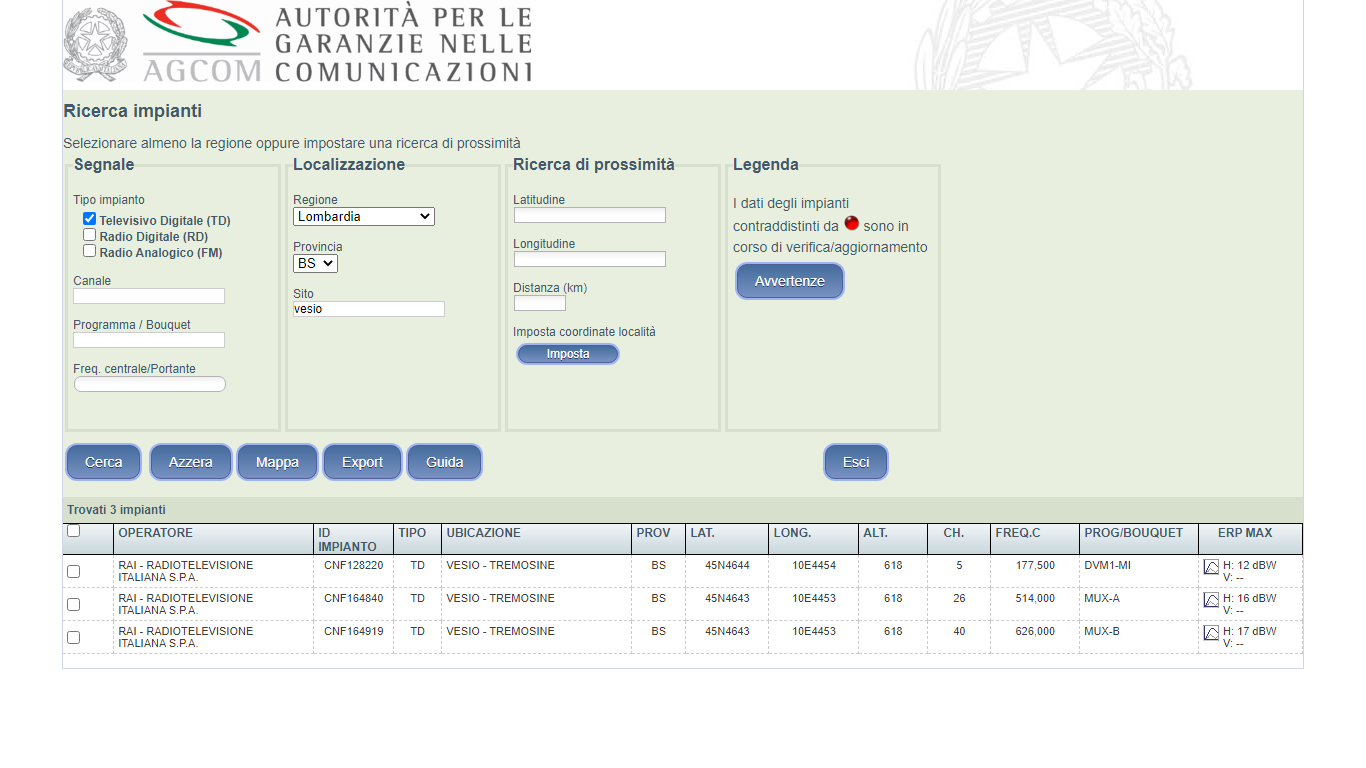Click the 626,000 frequency value

click(x=1034, y=631)
